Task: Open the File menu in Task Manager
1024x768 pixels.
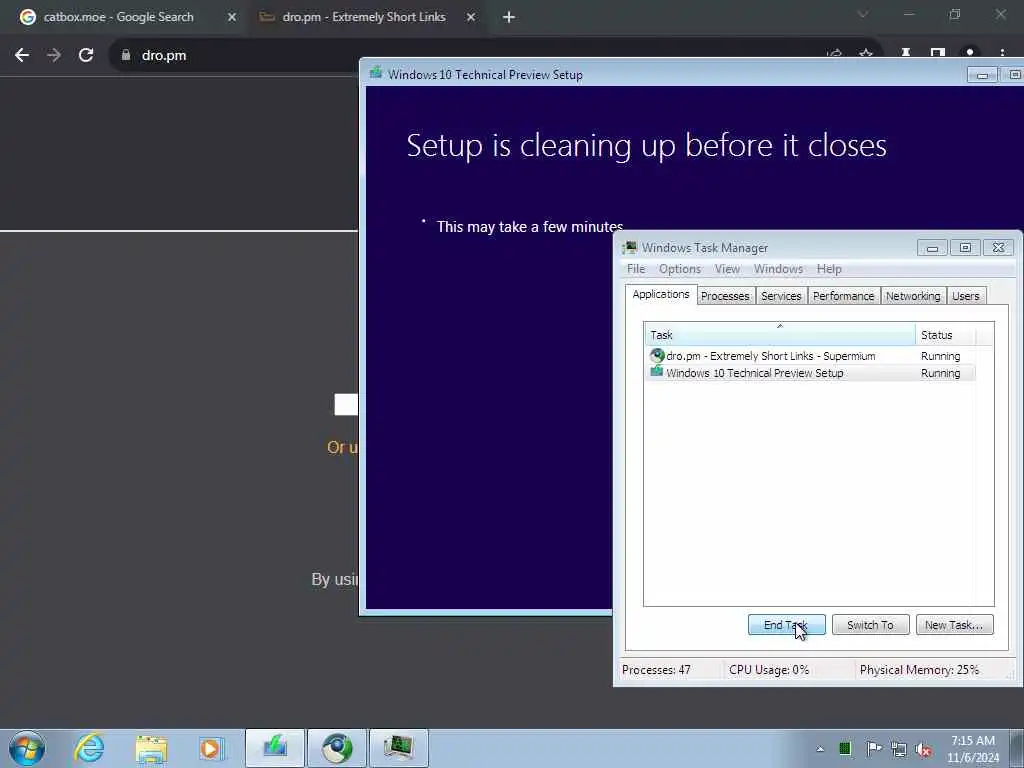Action: [635, 269]
